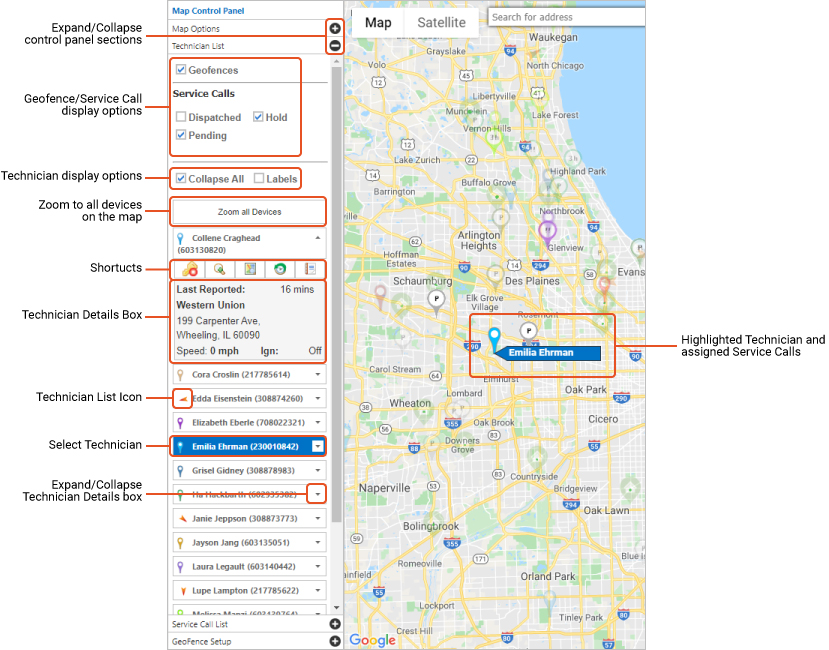Expand Jayson Jang's details dropdown arrow
The image size is (829, 650).
click(x=318, y=543)
